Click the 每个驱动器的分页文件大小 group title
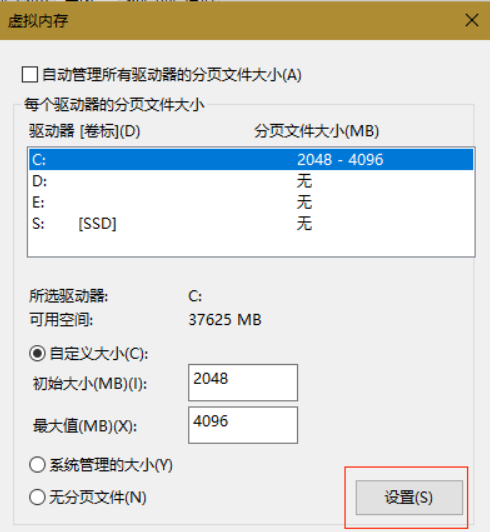 point(114,105)
